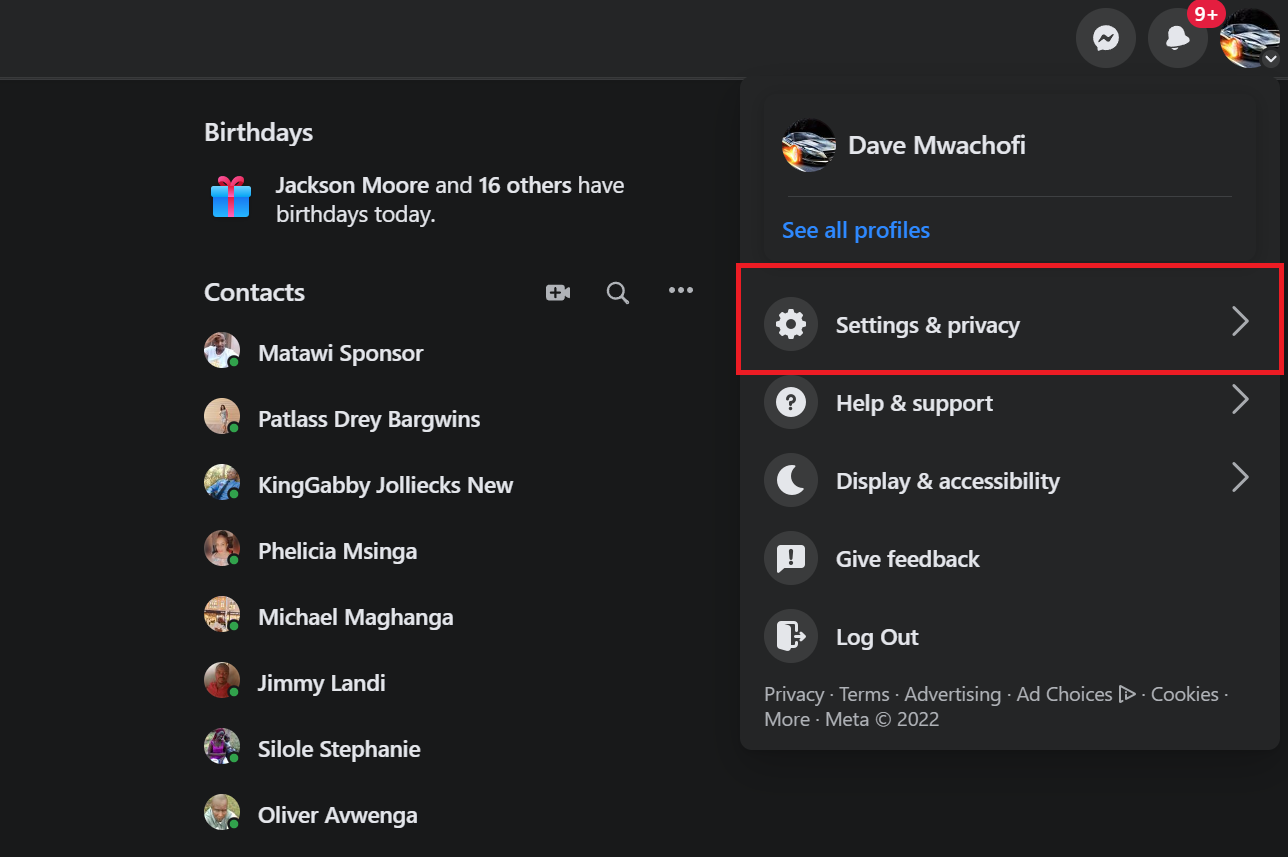Select Display & accessibility menu item
Viewport: 1288px width, 857px height.
pyautogui.click(x=1010, y=481)
